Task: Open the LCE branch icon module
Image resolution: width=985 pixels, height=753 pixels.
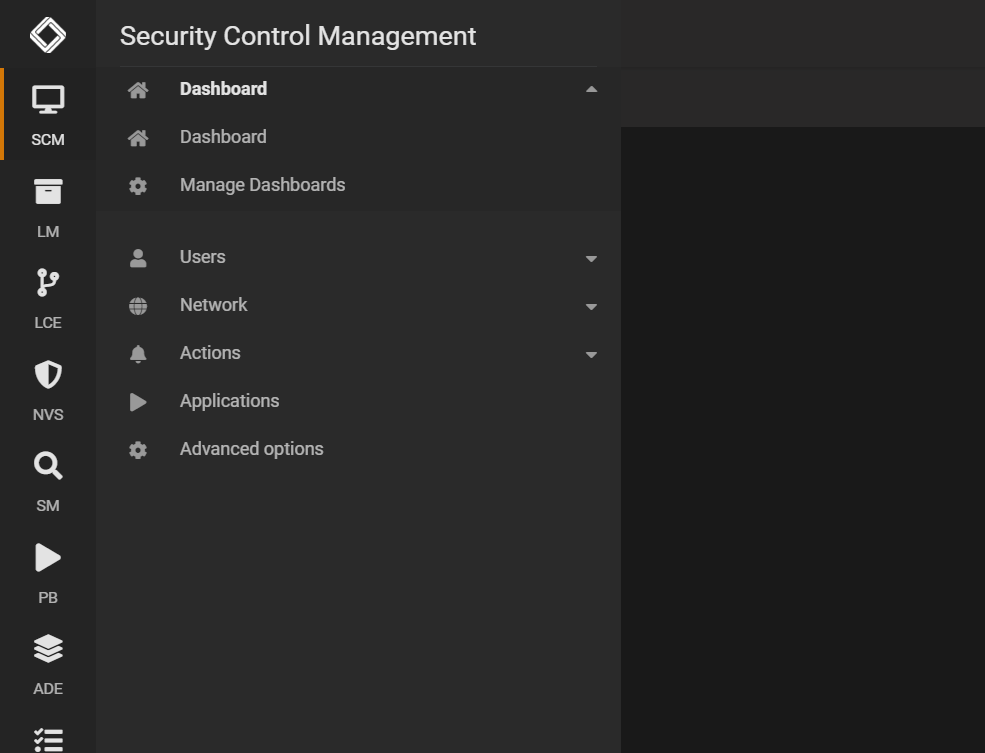Action: click(48, 283)
